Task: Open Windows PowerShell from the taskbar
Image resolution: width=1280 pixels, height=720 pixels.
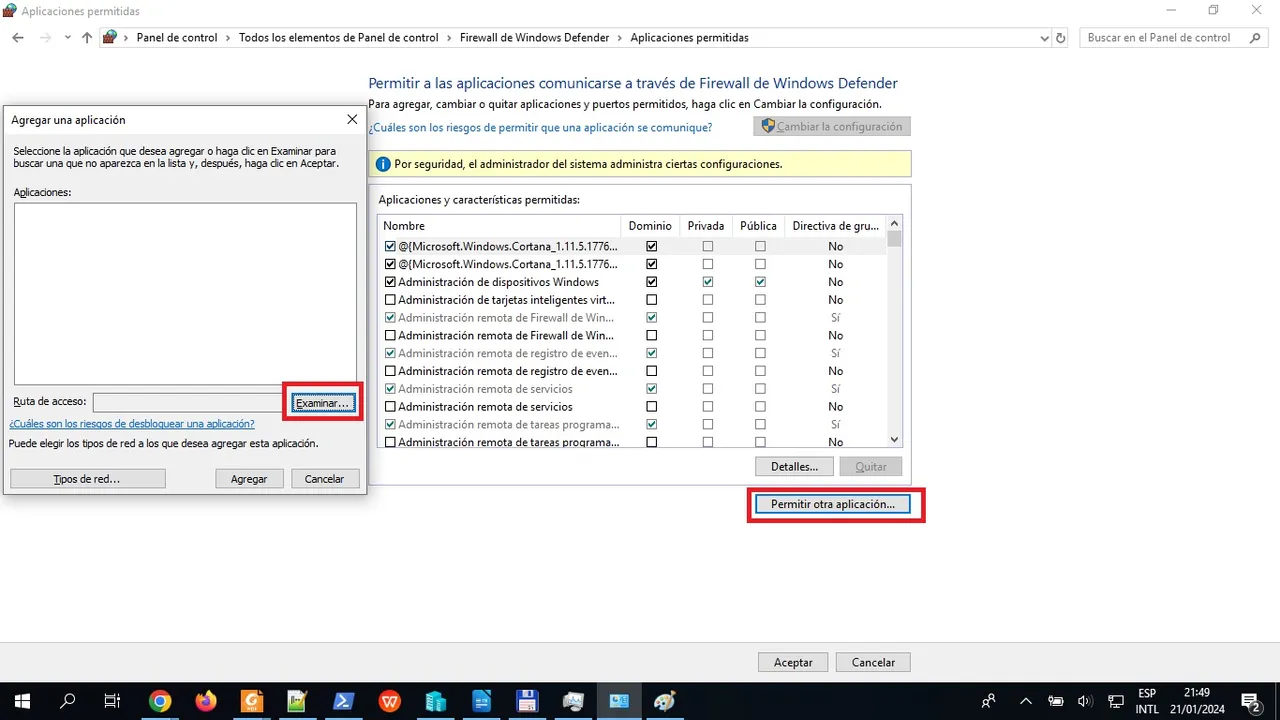Action: (343, 701)
